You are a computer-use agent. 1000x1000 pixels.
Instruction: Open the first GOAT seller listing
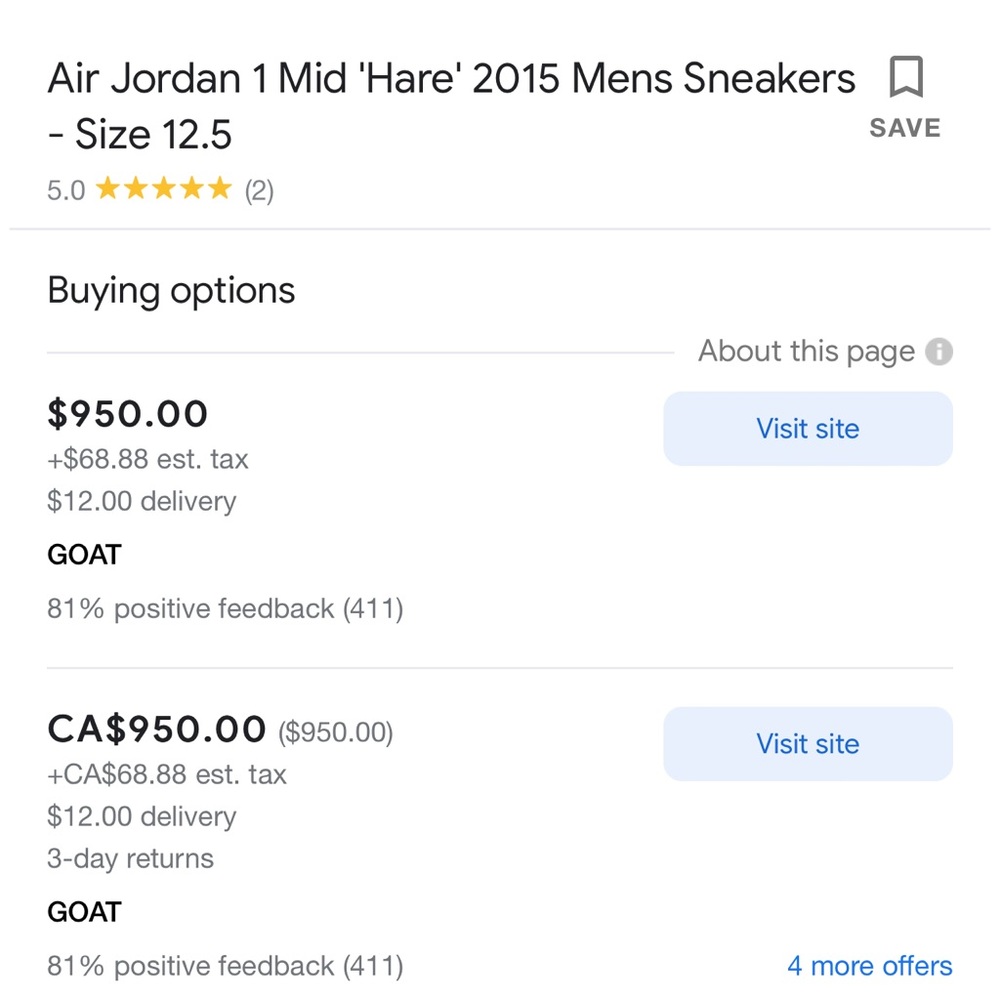point(83,554)
